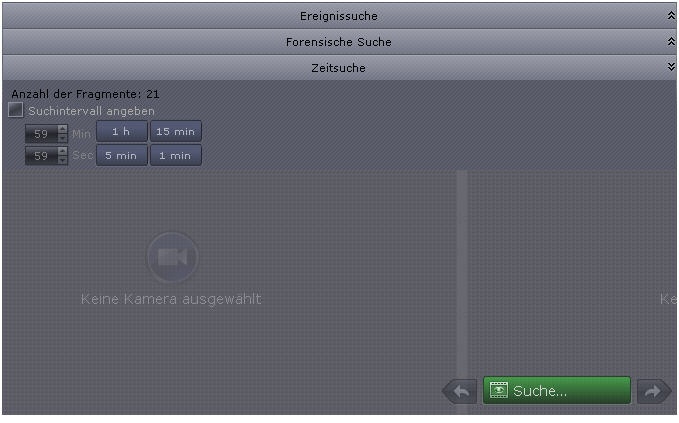Screen dimensions: 679x423
Task: Choose the 1 min interval button
Action: click(175, 155)
